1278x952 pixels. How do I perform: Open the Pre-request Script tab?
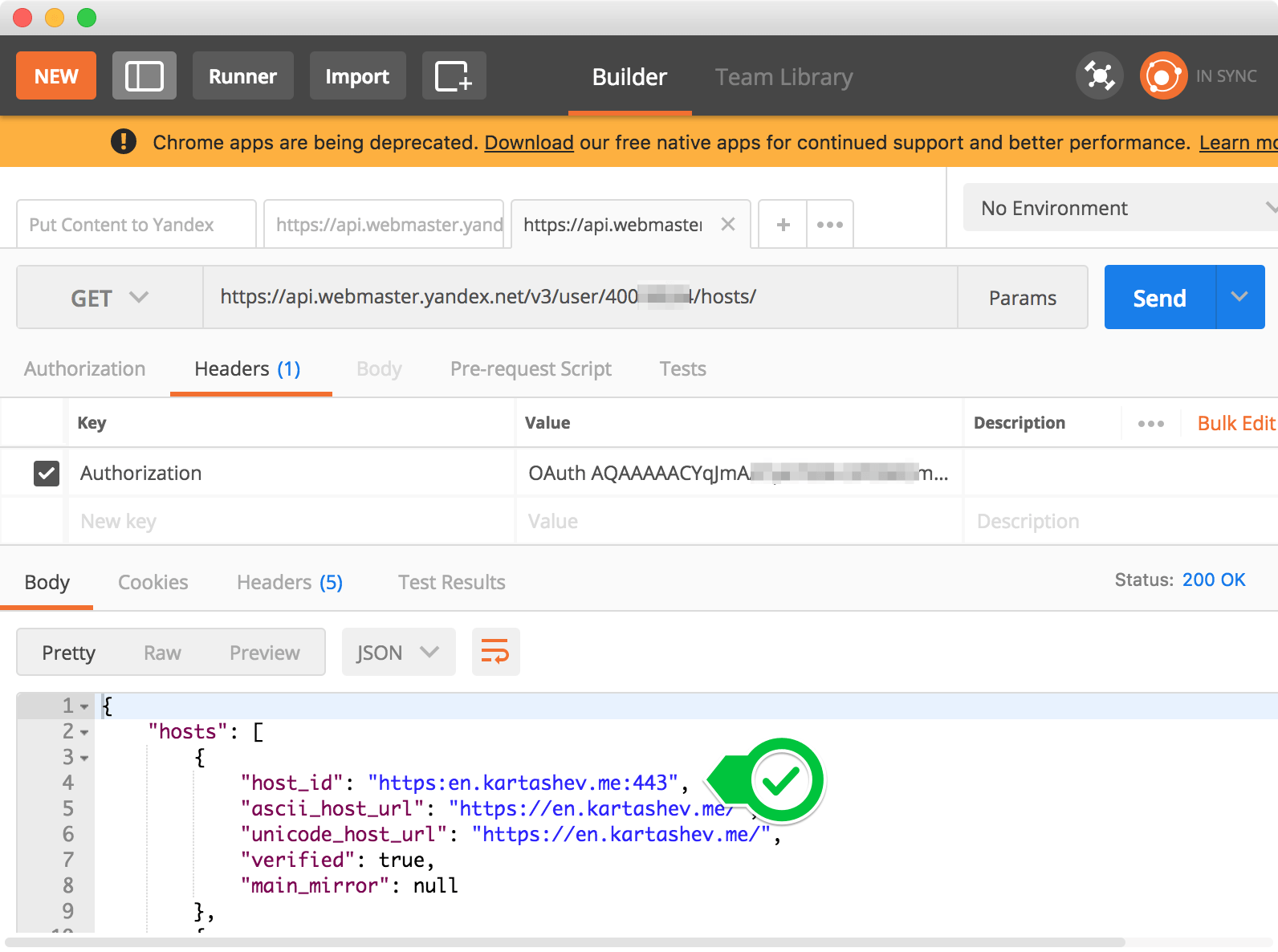tap(531, 369)
